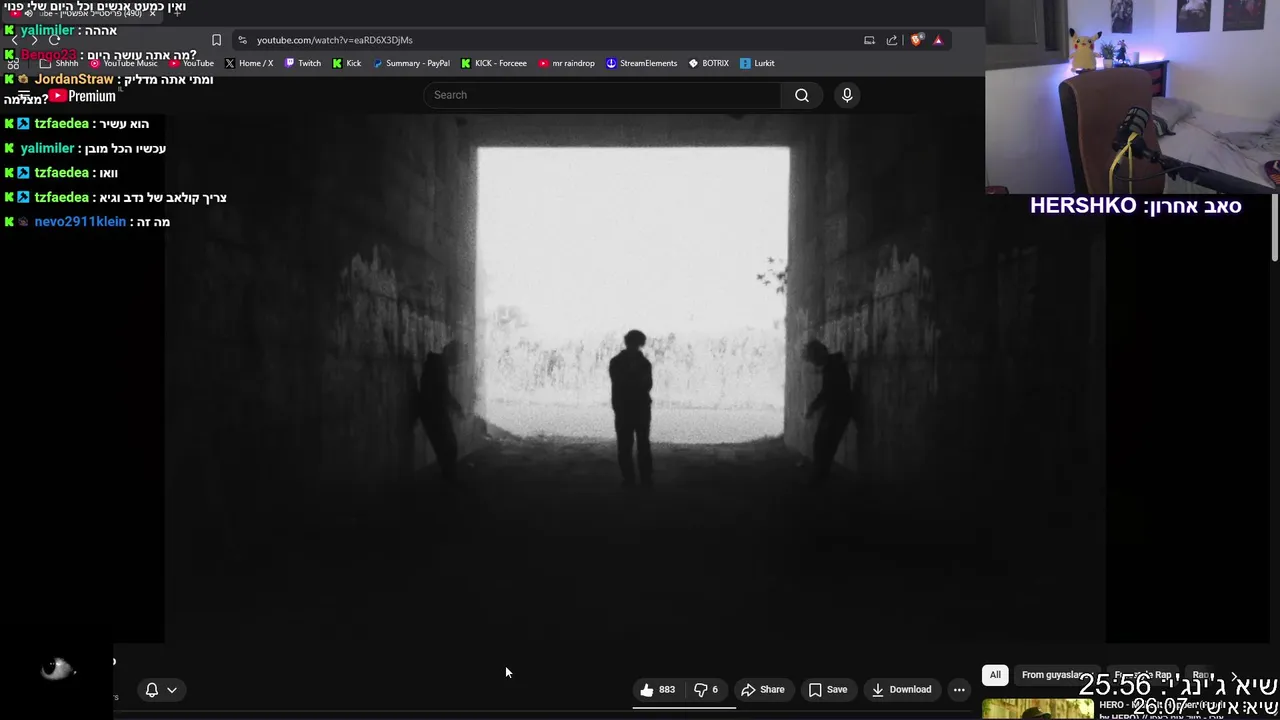Open the Lurkit bookmark

tap(758, 63)
